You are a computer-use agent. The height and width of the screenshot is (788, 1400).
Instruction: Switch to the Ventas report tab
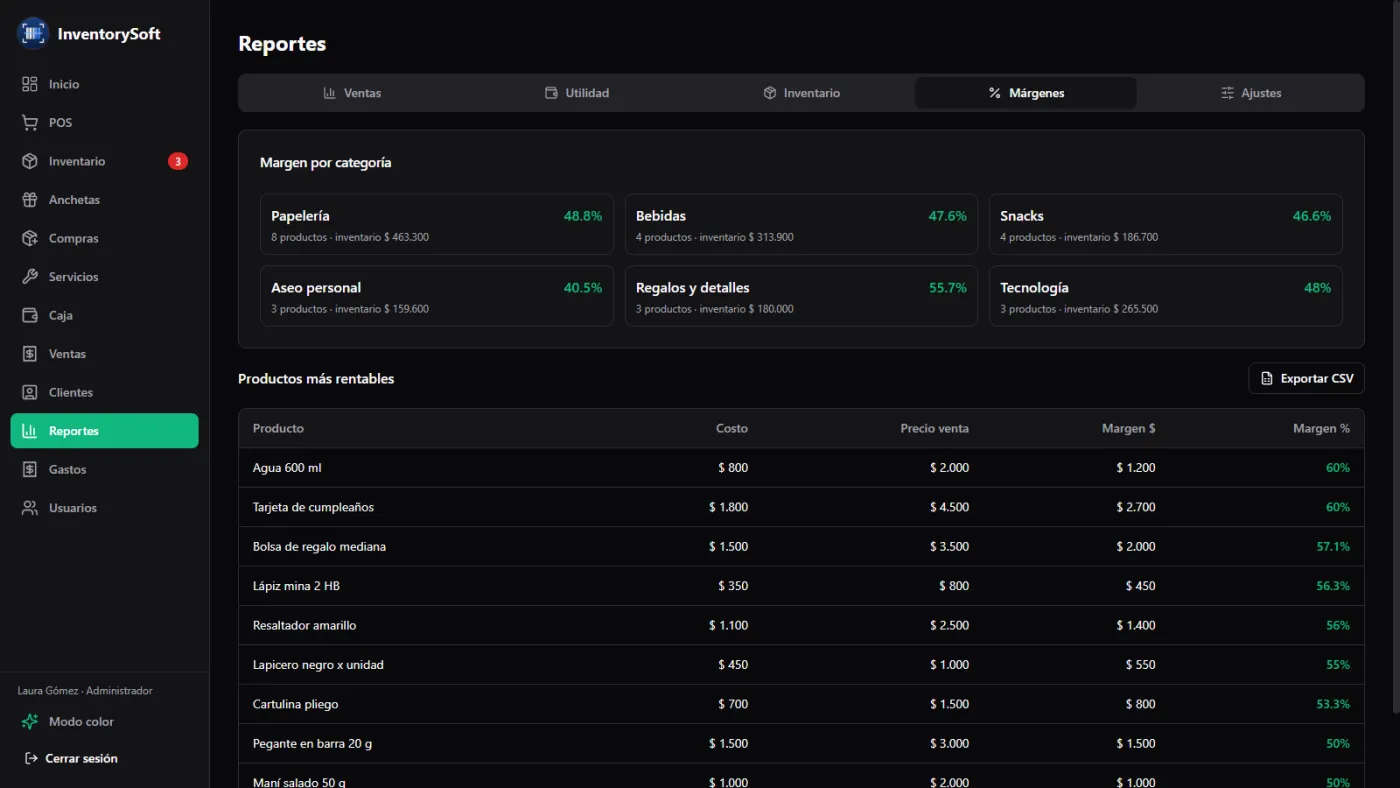point(352,93)
